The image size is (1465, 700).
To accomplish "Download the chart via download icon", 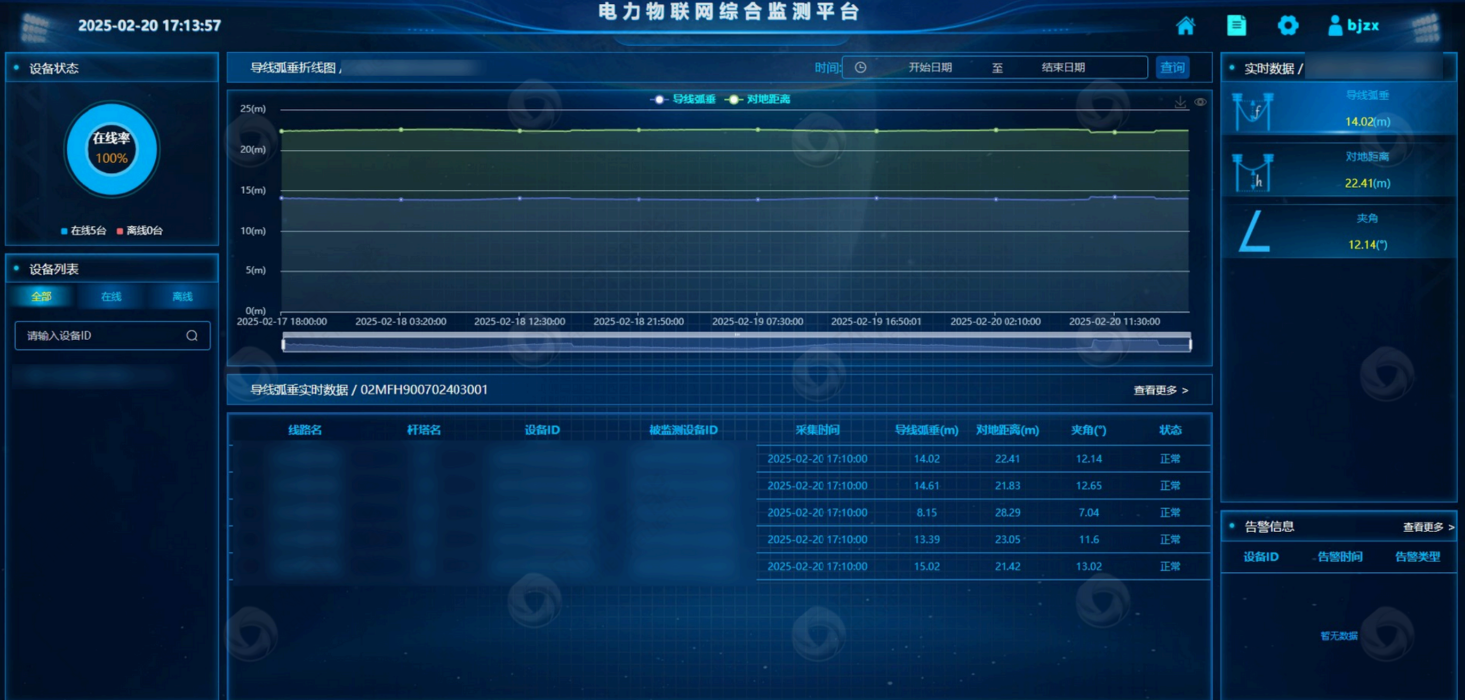I will tap(1180, 102).
